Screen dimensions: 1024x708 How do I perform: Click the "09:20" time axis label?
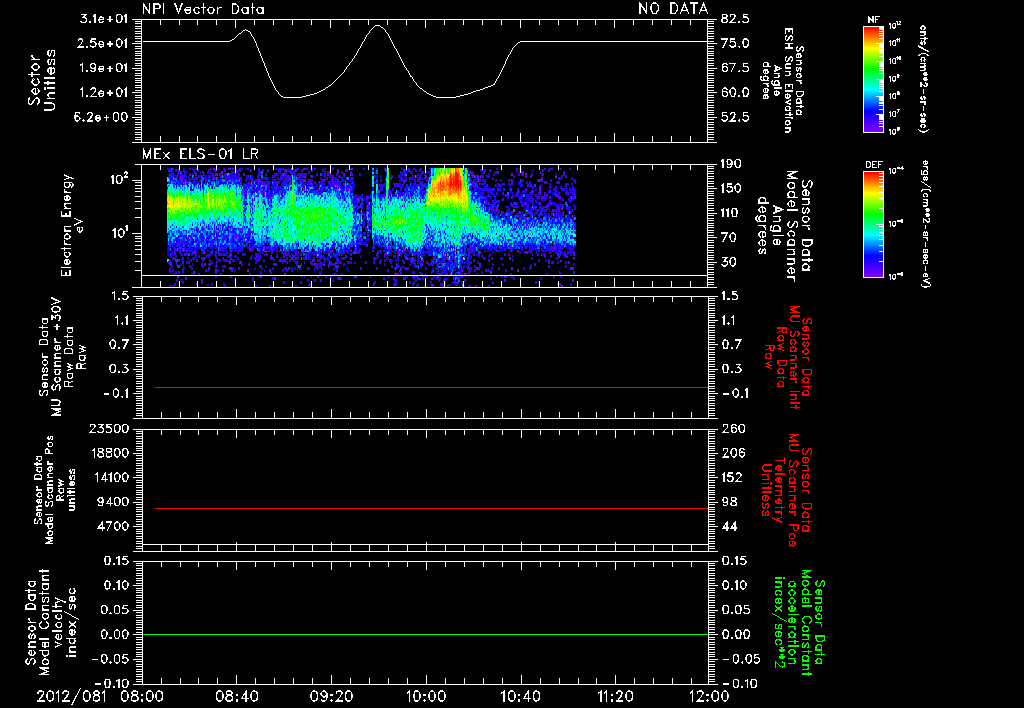click(331, 697)
